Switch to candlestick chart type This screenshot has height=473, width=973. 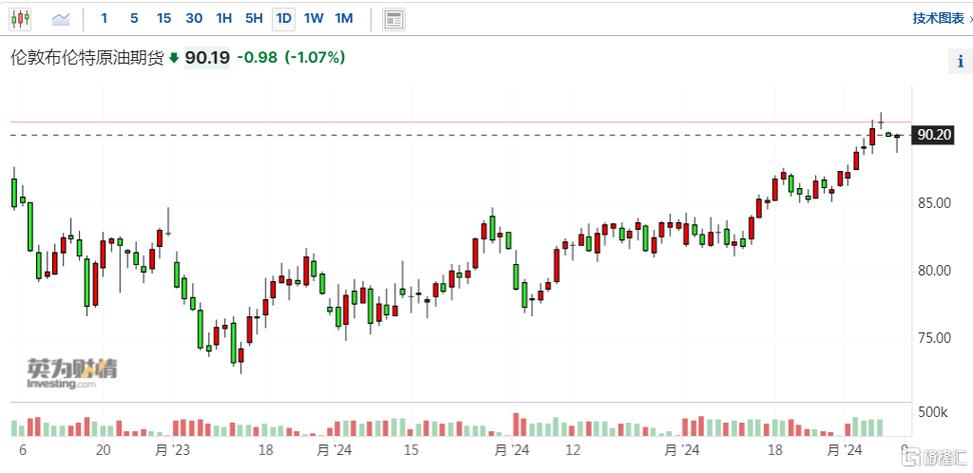pyautogui.click(x=22, y=18)
